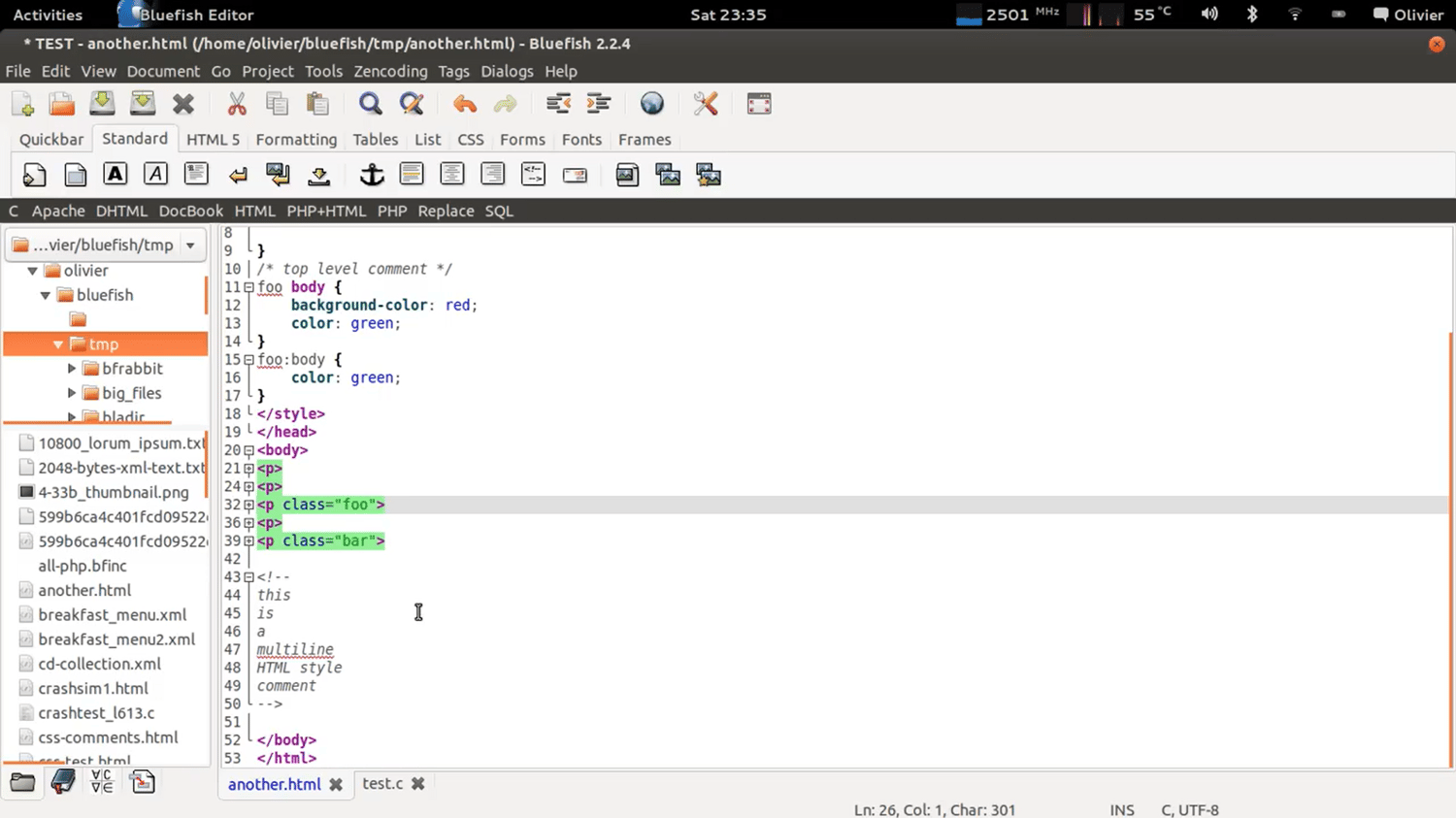Click the HTML Quickstart icon

pyautogui.click(x=34, y=175)
